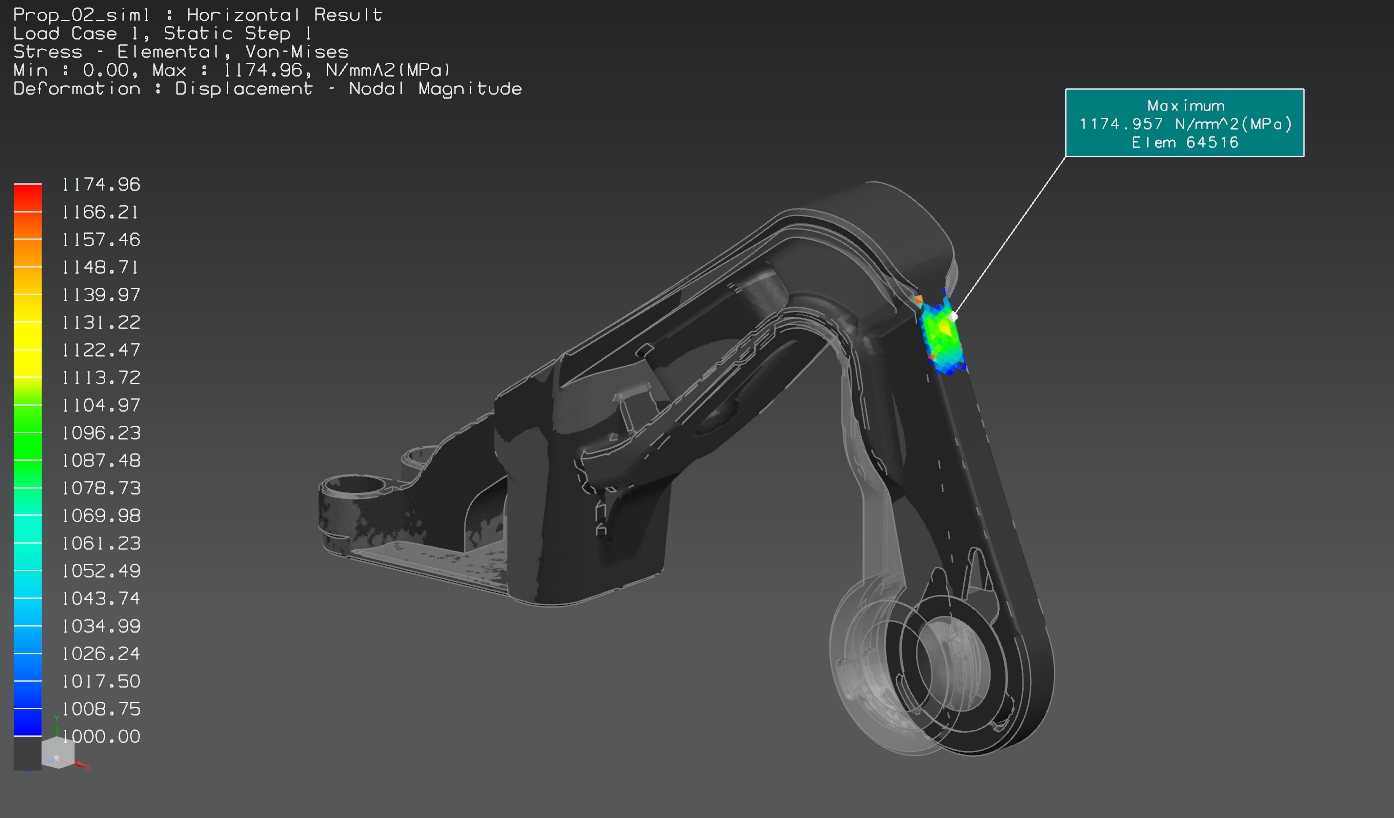Click the legend value 1069.98
1394x818 pixels.
[101, 515]
